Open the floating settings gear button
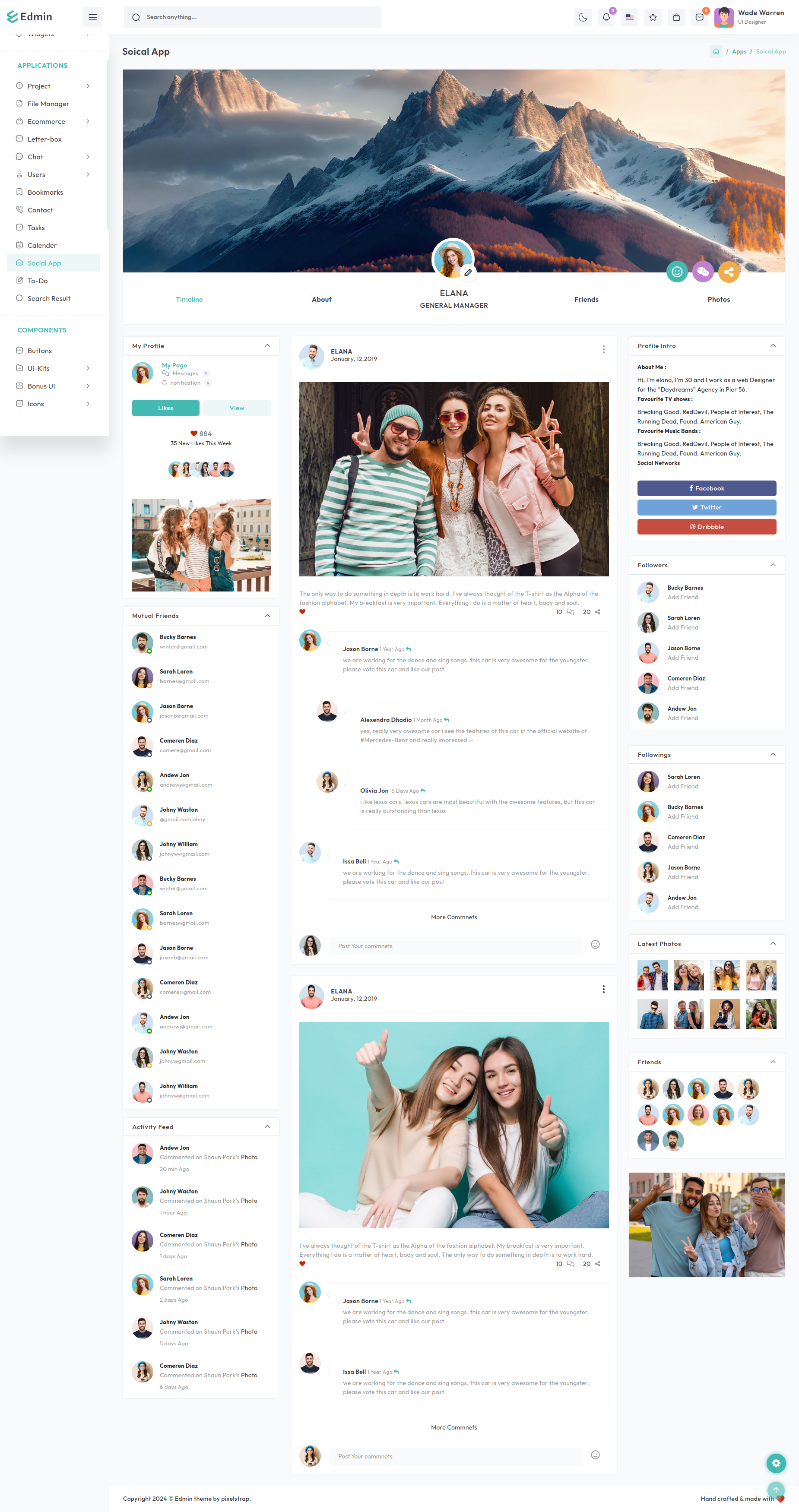 (776, 1463)
